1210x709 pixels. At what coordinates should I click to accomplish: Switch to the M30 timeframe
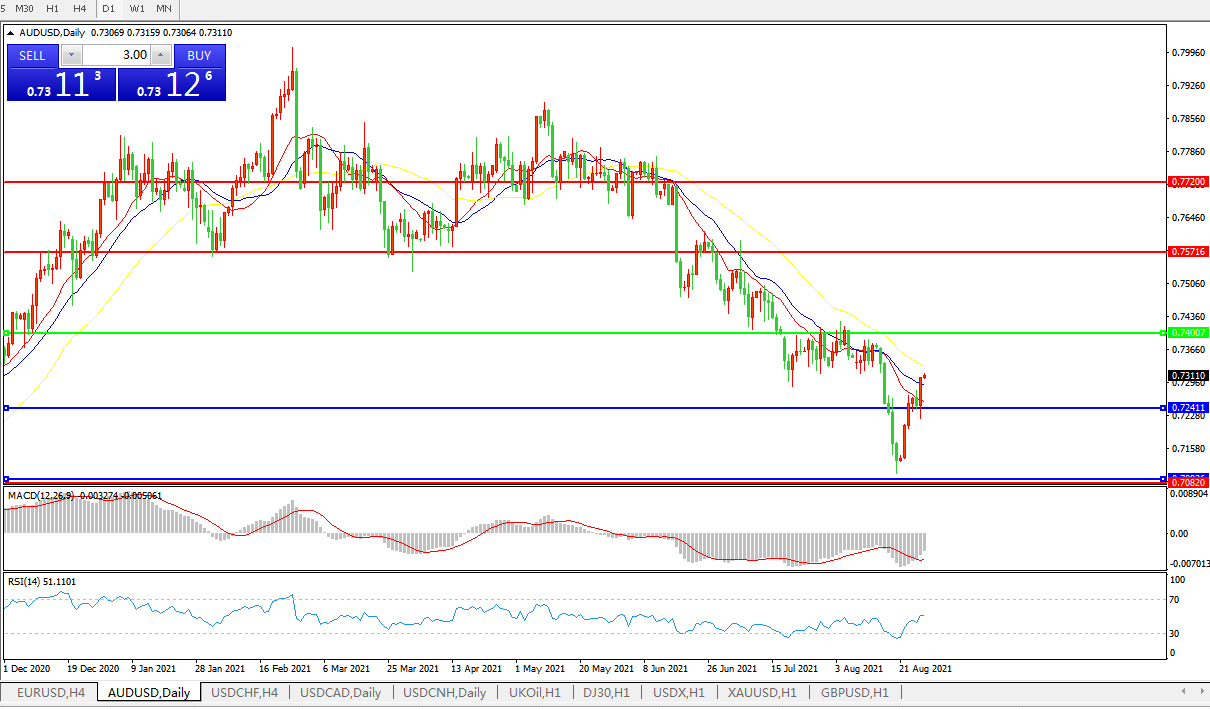[x=24, y=8]
